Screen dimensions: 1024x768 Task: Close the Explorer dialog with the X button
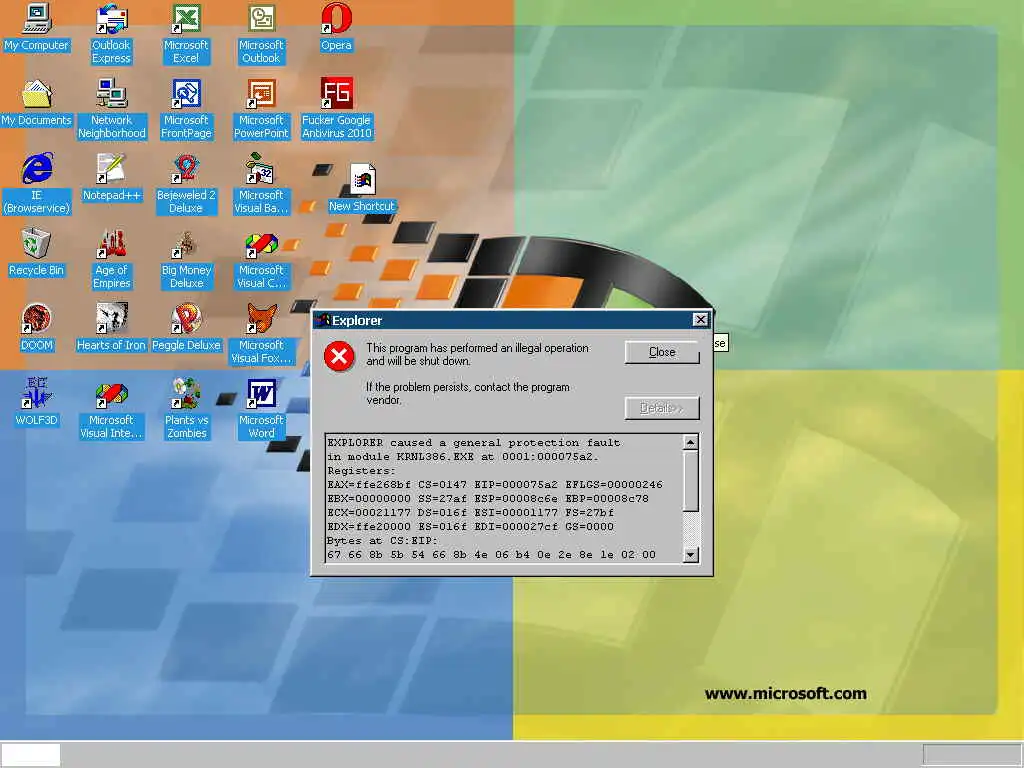[x=700, y=319]
